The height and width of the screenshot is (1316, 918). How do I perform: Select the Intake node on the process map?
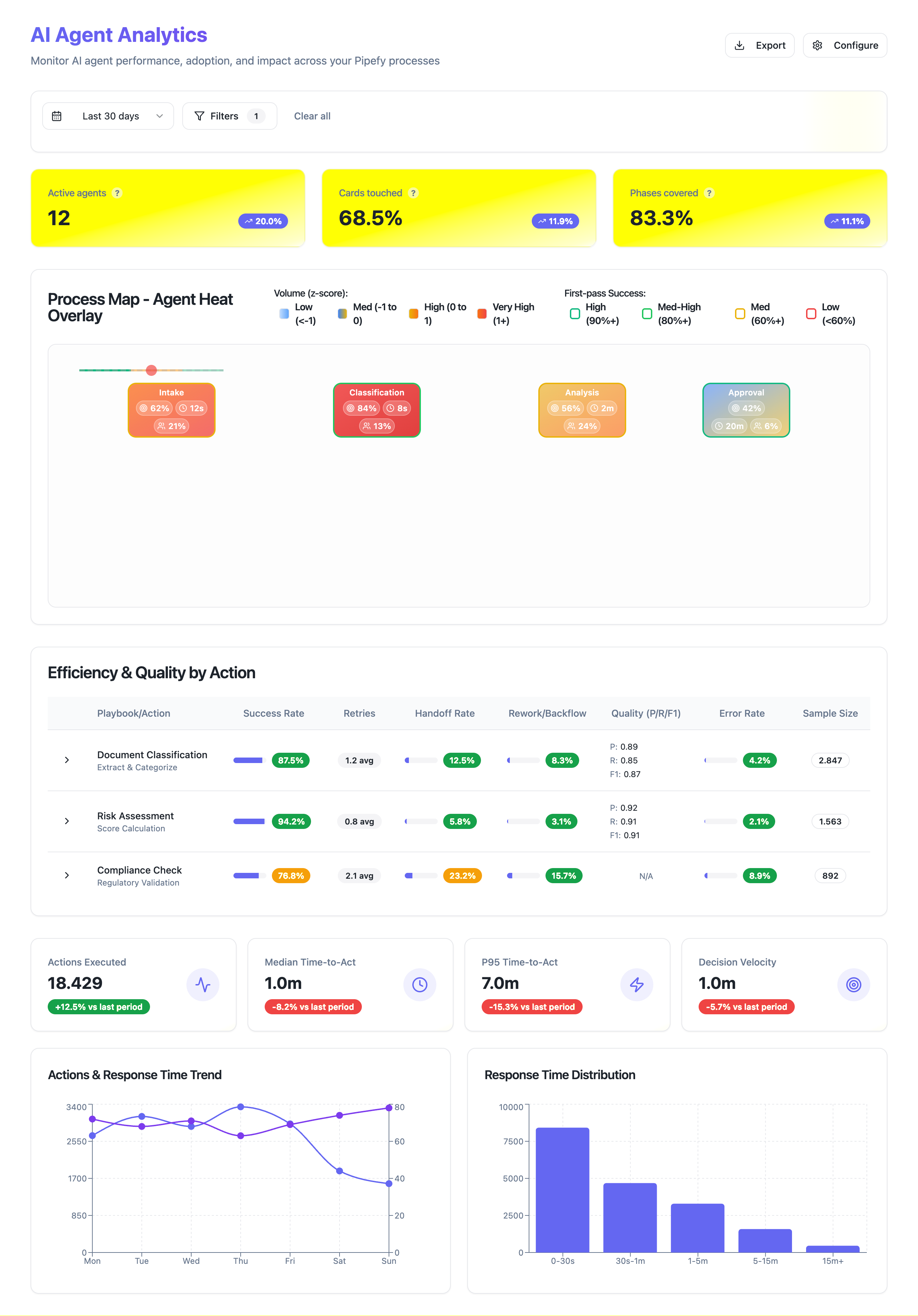point(171,410)
